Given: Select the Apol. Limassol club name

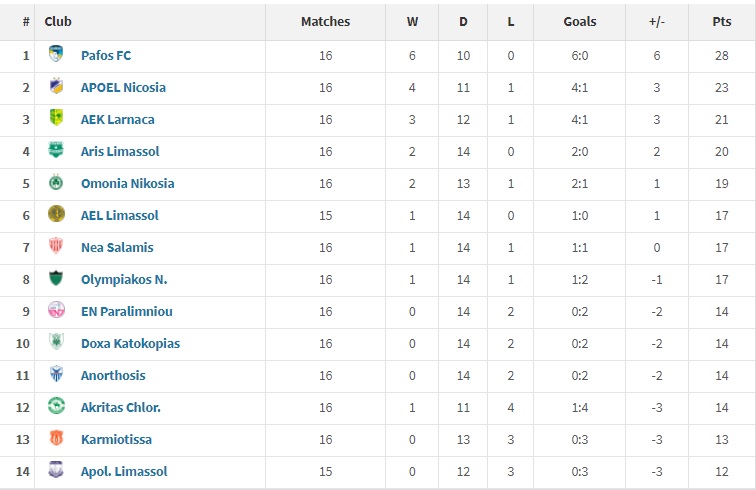Looking at the screenshot, I should point(124,471).
